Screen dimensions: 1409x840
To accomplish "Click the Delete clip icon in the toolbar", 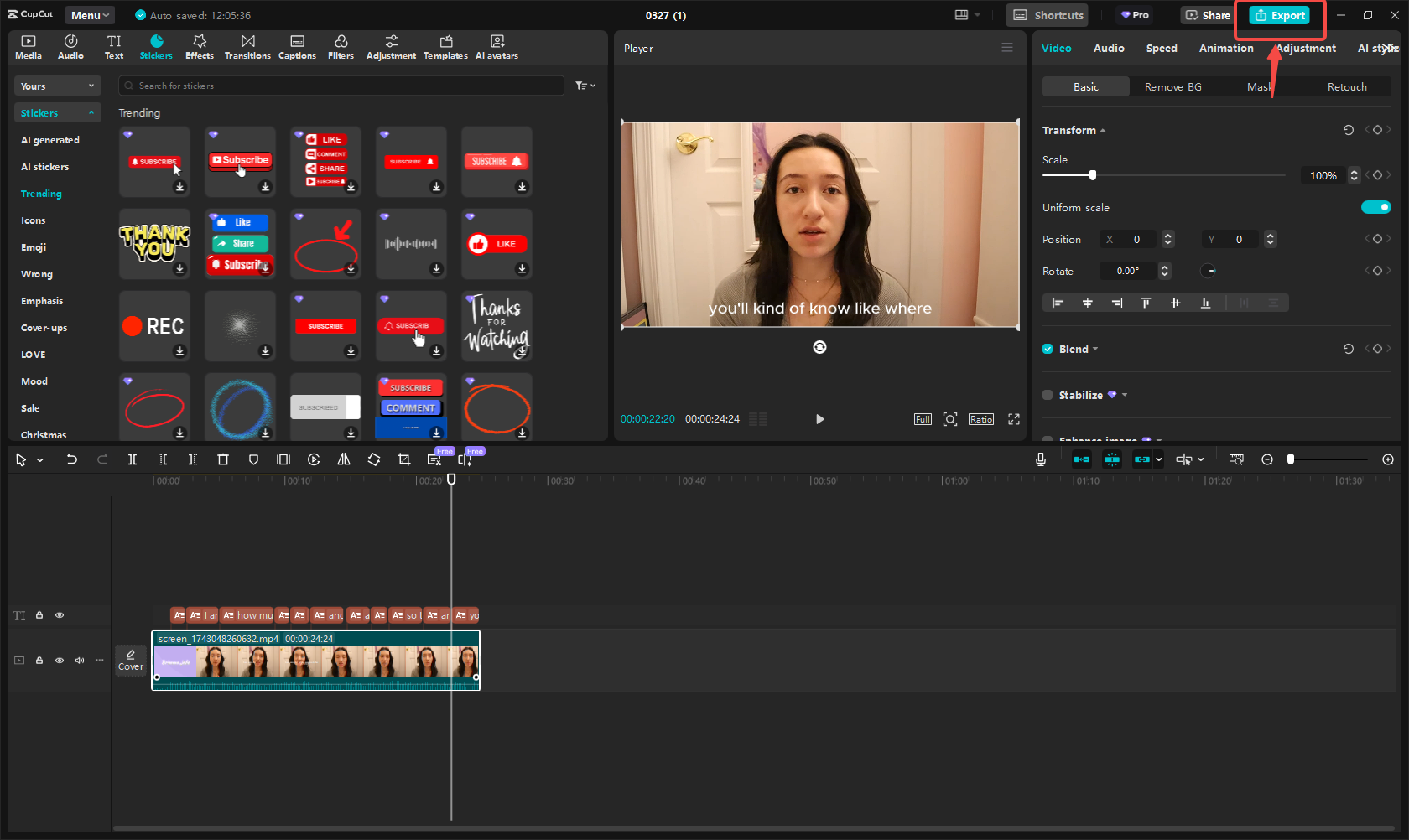I will click(223, 459).
